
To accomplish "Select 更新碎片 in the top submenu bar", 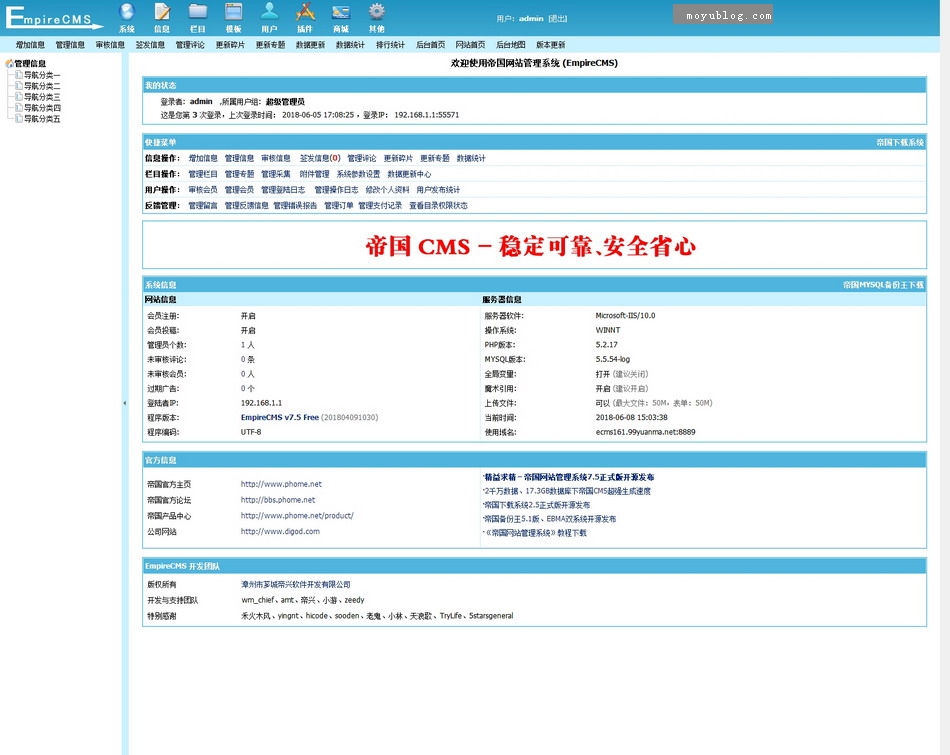I will [x=230, y=45].
